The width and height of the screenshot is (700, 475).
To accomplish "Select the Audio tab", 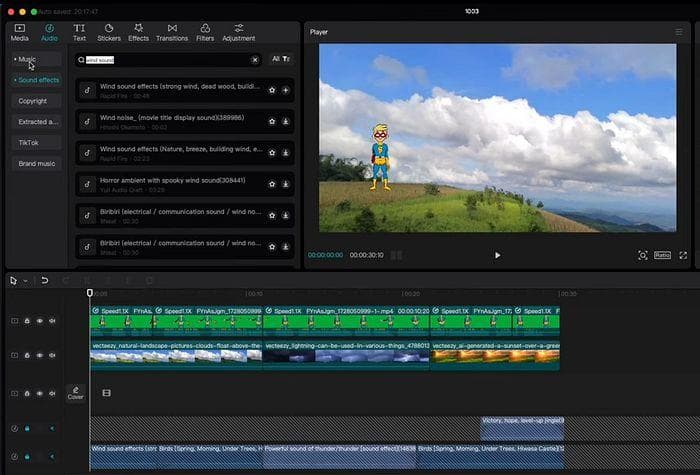I will [x=49, y=33].
